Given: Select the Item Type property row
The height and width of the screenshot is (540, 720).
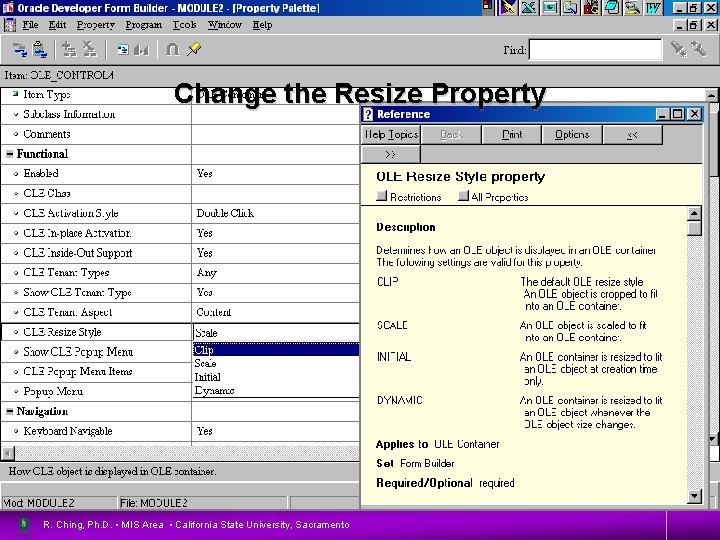Looking at the screenshot, I should [96, 95].
